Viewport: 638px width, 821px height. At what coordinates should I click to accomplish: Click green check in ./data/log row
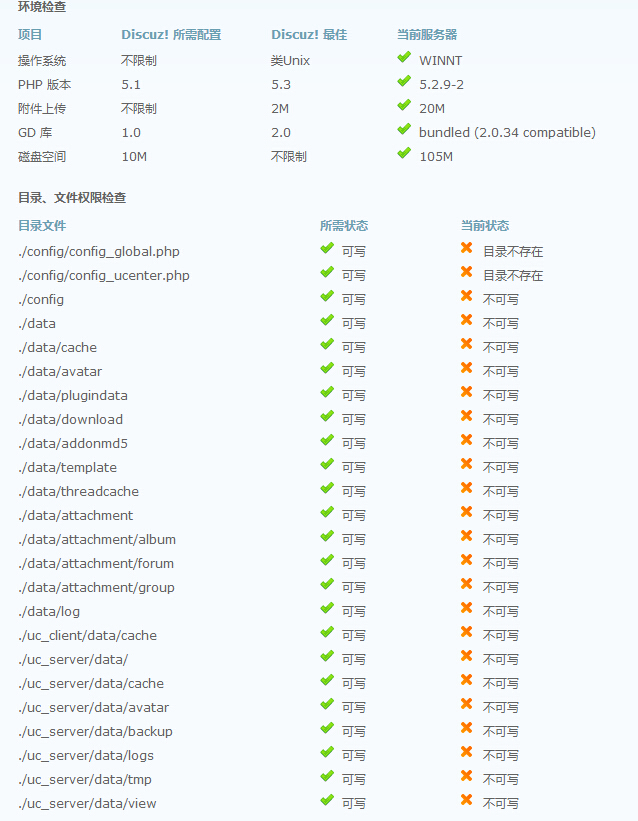[x=327, y=608]
